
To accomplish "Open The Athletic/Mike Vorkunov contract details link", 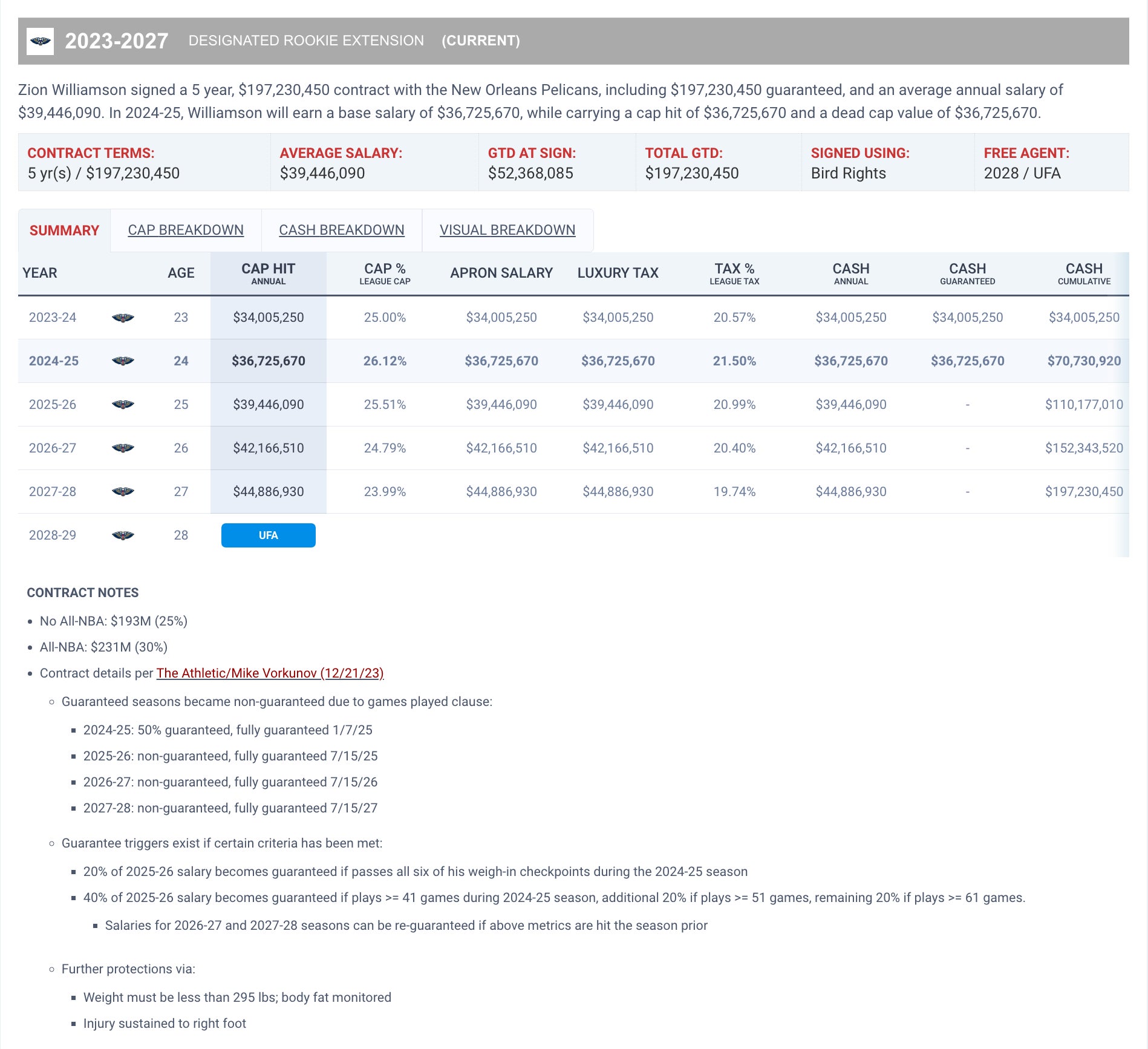I will [270, 673].
